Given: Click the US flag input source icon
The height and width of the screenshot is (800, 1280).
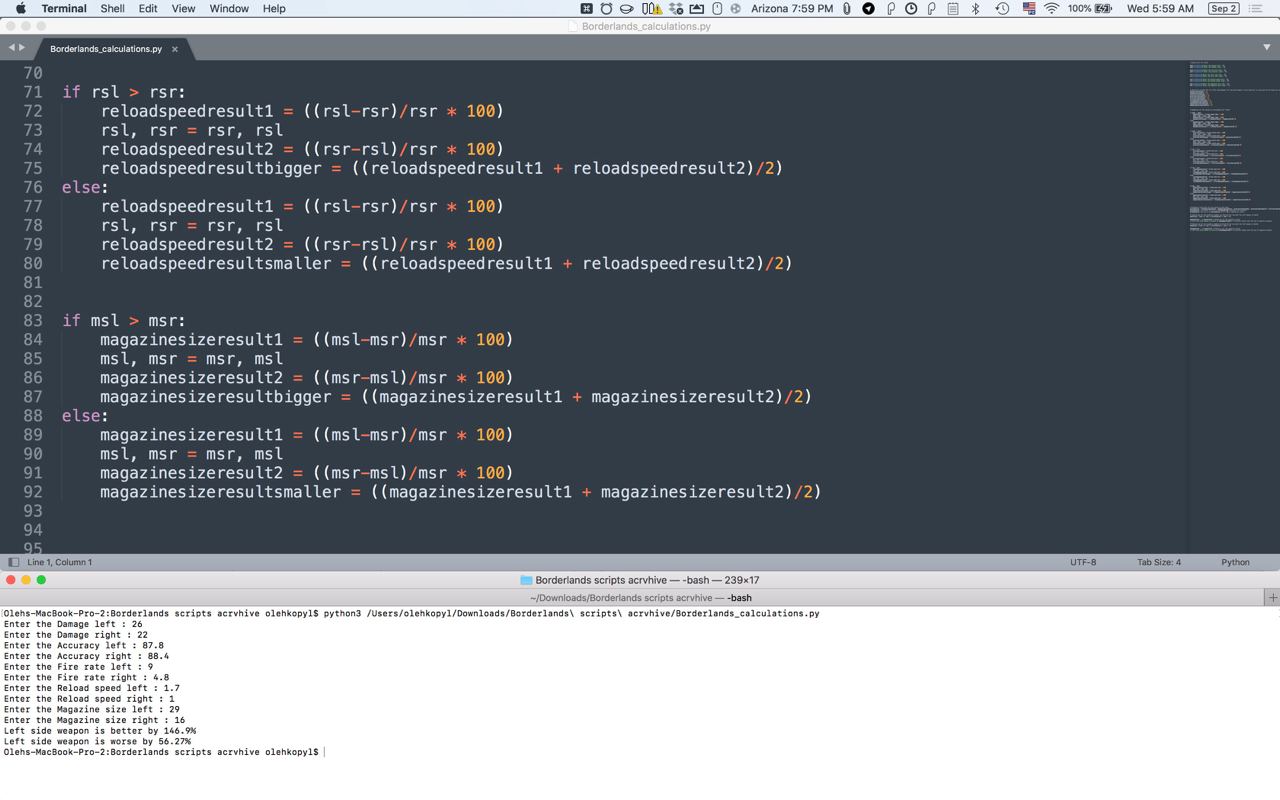Looking at the screenshot, I should (x=1028, y=8).
